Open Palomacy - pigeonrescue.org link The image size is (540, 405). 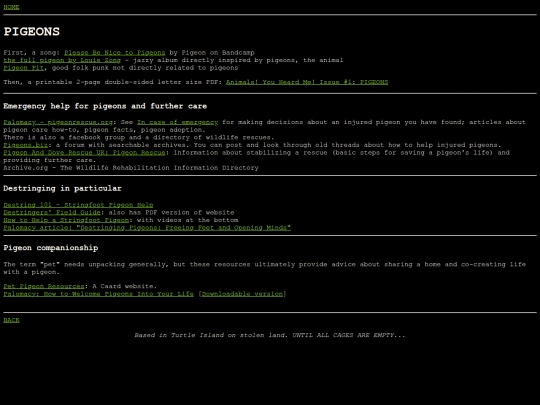click(58, 122)
